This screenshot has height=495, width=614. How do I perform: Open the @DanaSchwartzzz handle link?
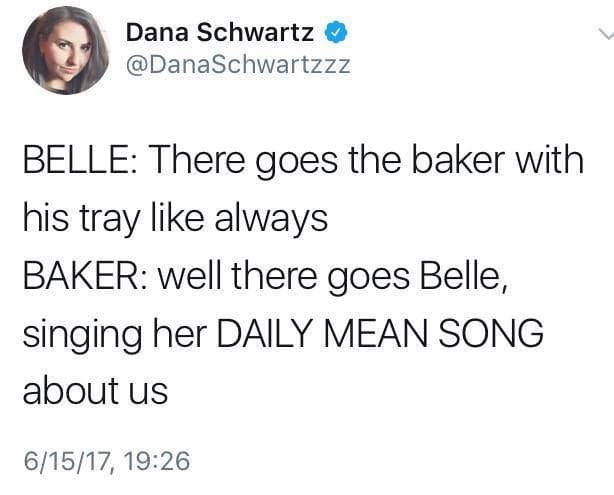pyautogui.click(x=238, y=66)
